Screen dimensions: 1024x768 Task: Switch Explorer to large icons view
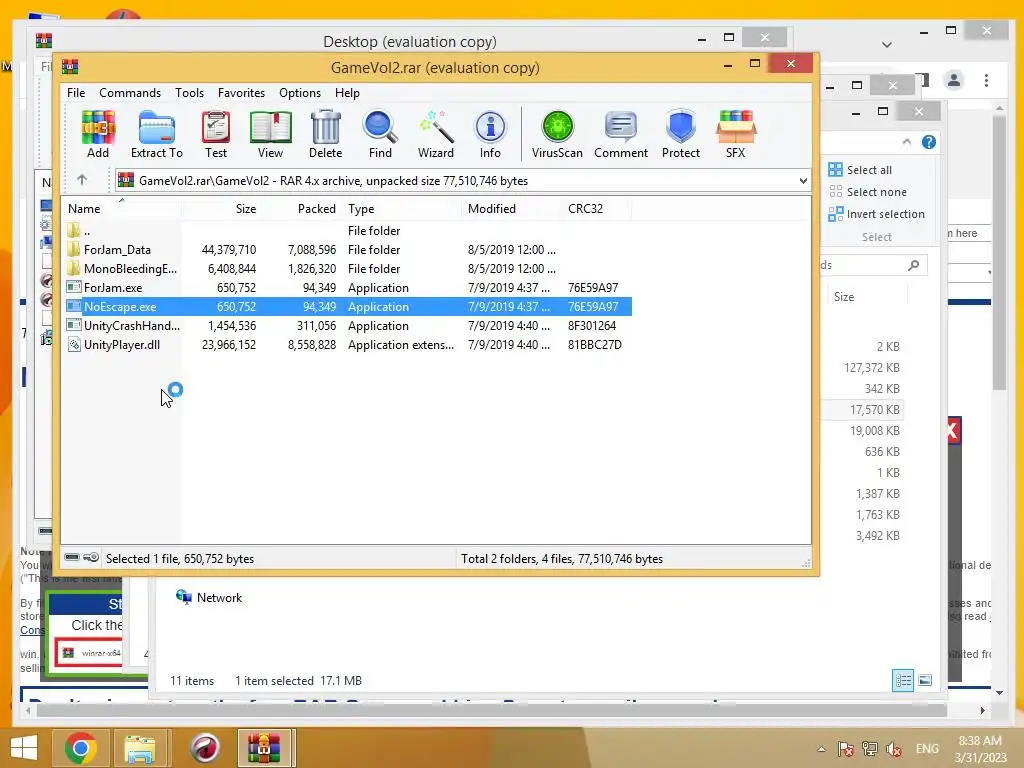click(x=925, y=680)
